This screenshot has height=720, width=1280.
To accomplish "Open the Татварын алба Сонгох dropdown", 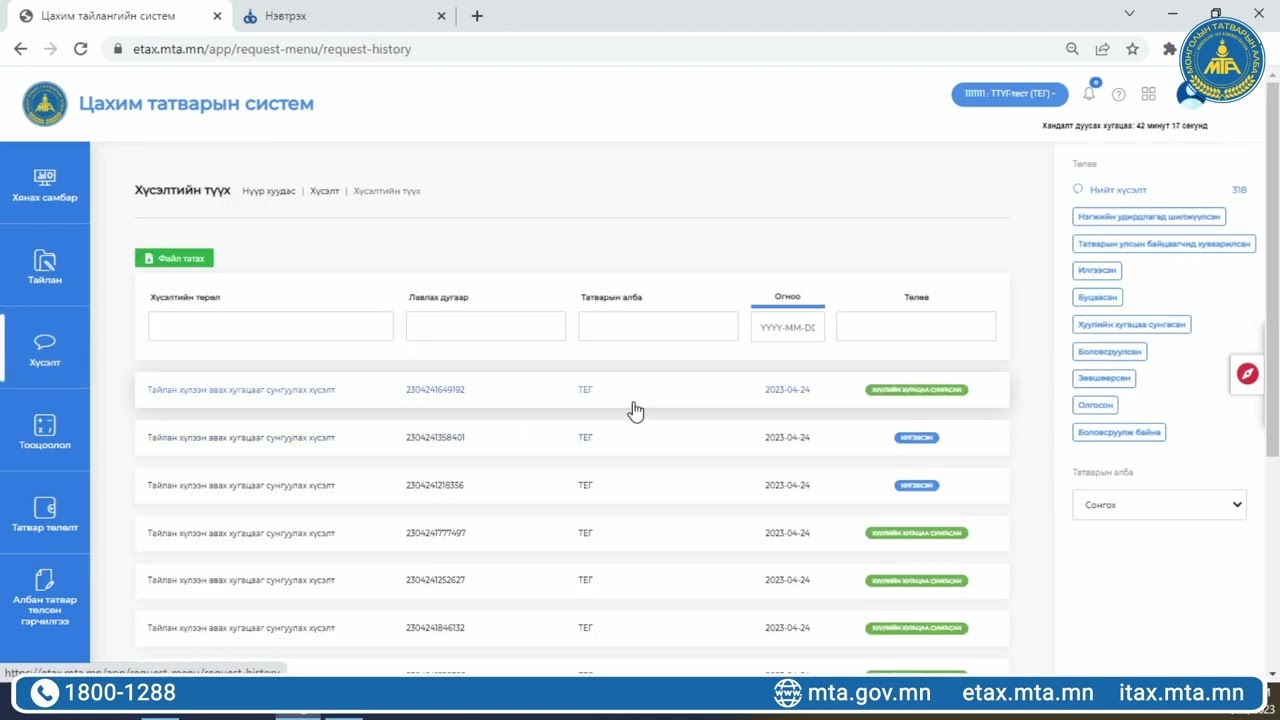I will pyautogui.click(x=1160, y=505).
